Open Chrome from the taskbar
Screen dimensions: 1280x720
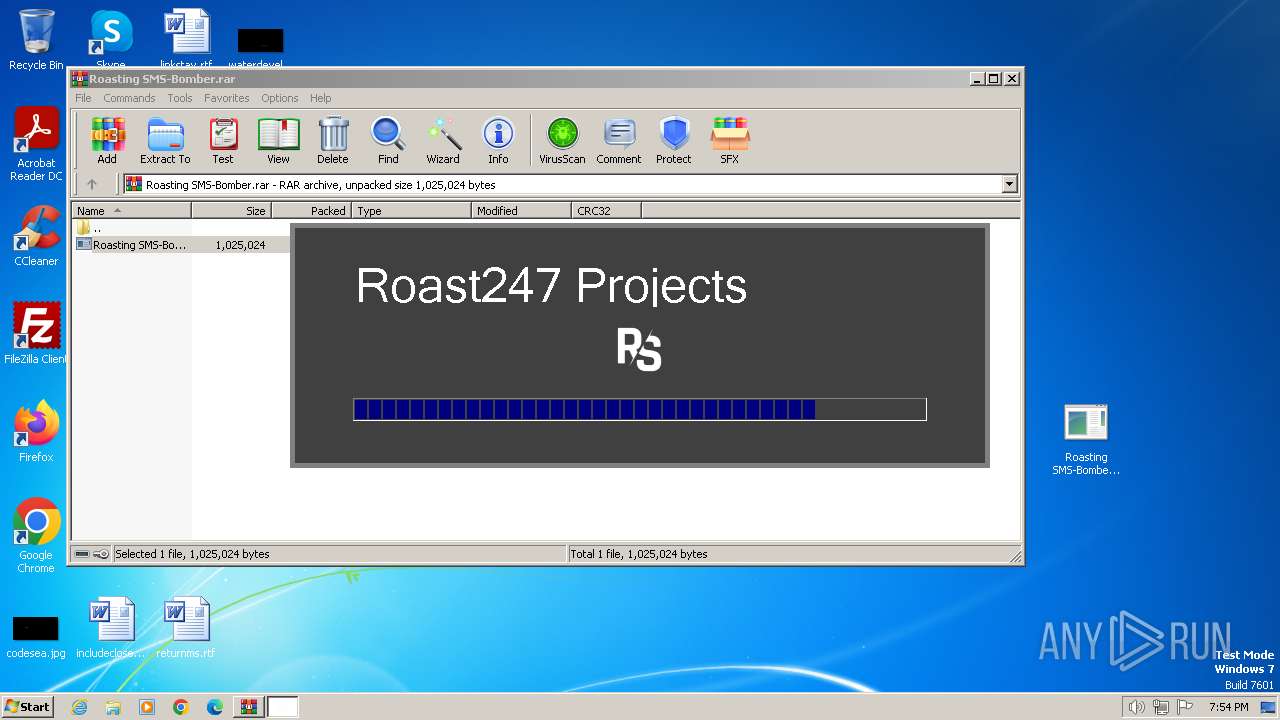[181, 707]
